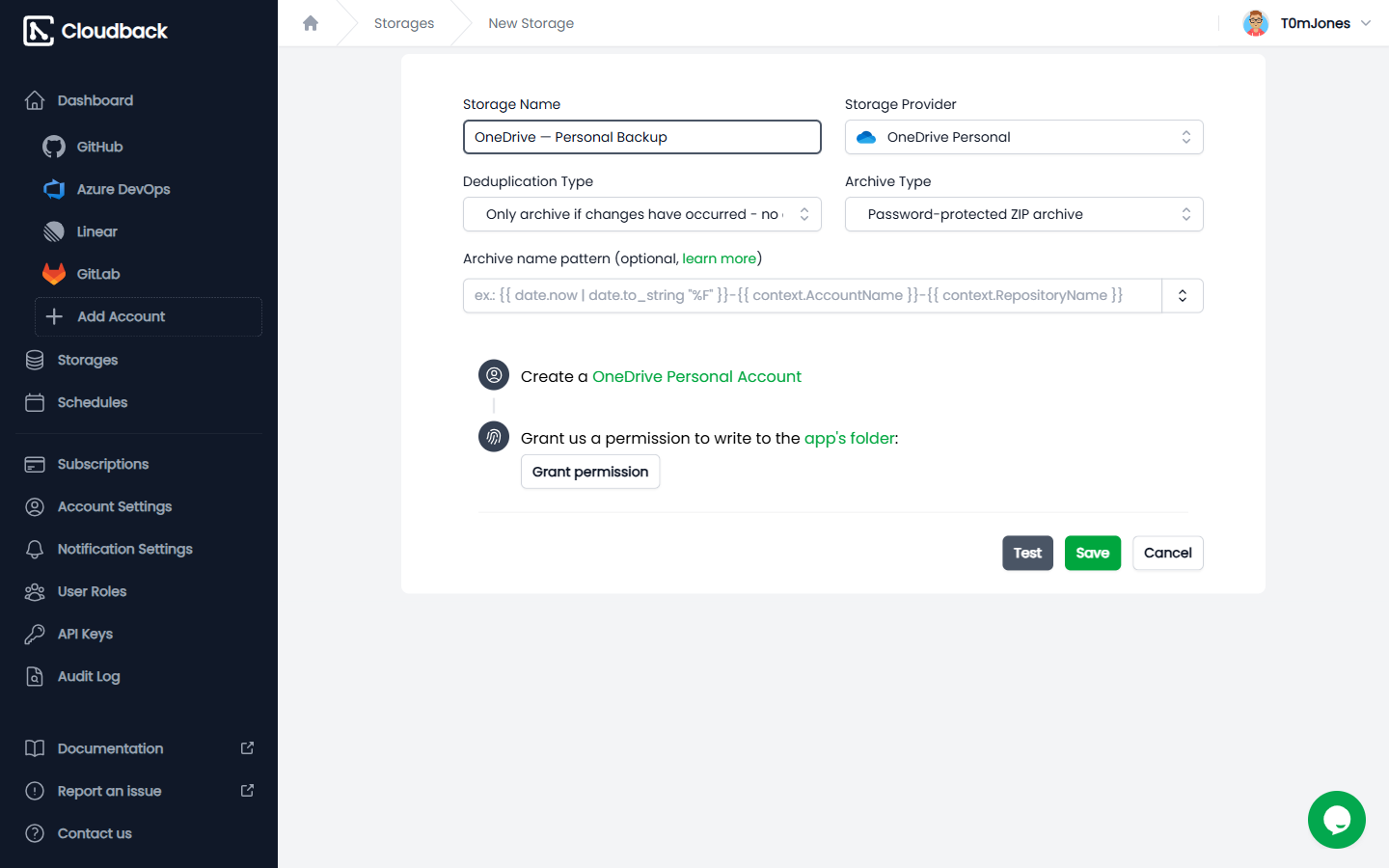Viewport: 1389px width, 868px height.
Task: Click the User Roles people icon
Action: [35, 591]
